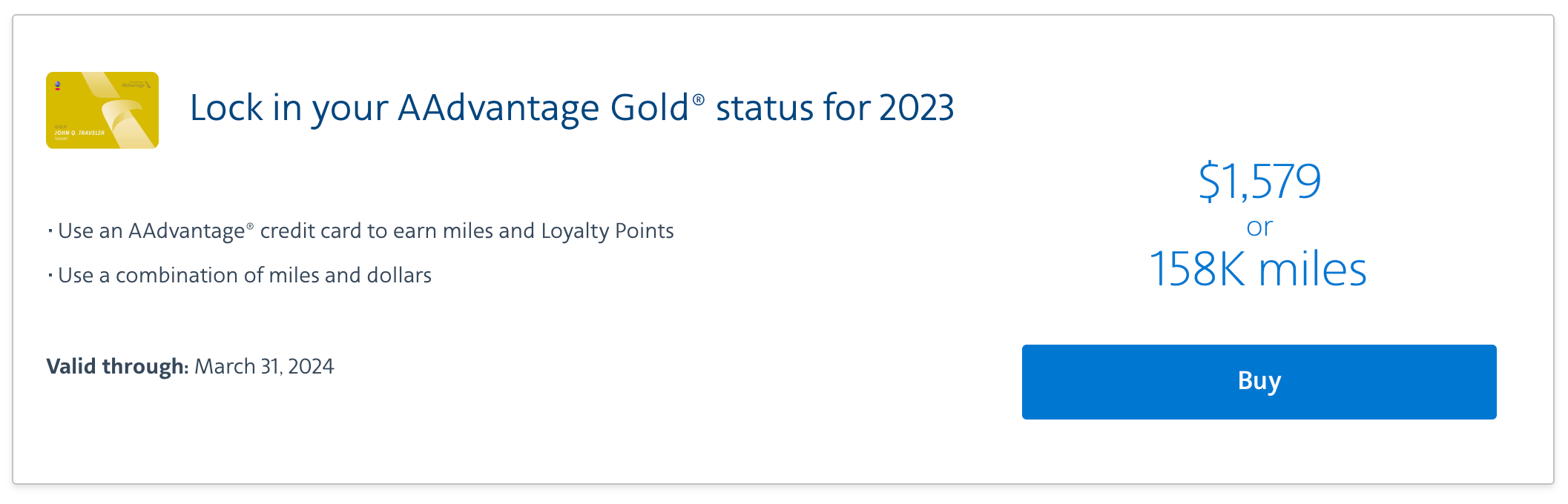
Task: Click the "Valid through:" label
Action: [117, 367]
